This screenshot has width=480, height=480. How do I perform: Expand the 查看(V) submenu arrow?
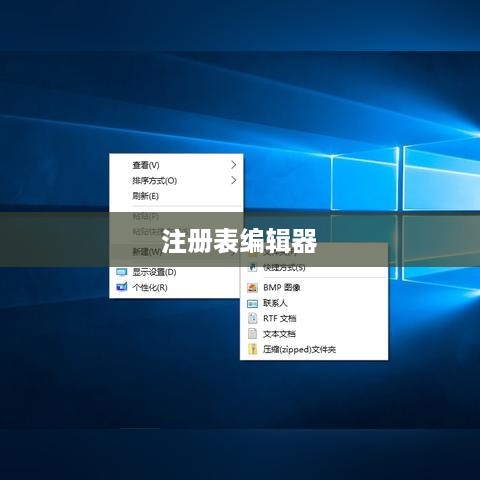(x=234, y=165)
